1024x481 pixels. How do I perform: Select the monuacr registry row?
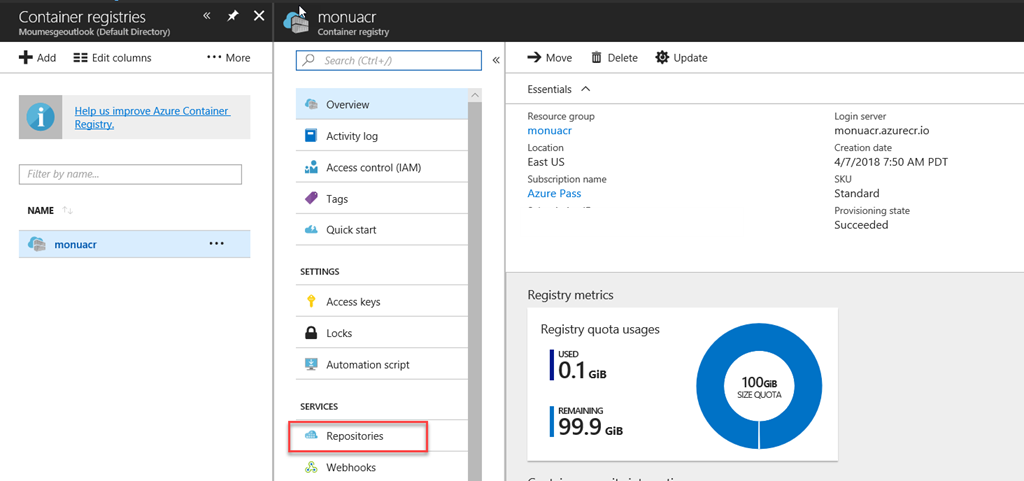135,244
